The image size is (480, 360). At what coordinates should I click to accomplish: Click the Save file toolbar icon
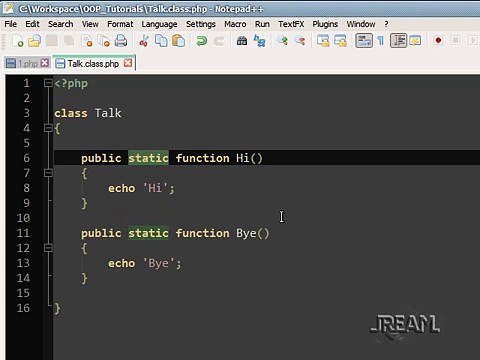52,41
